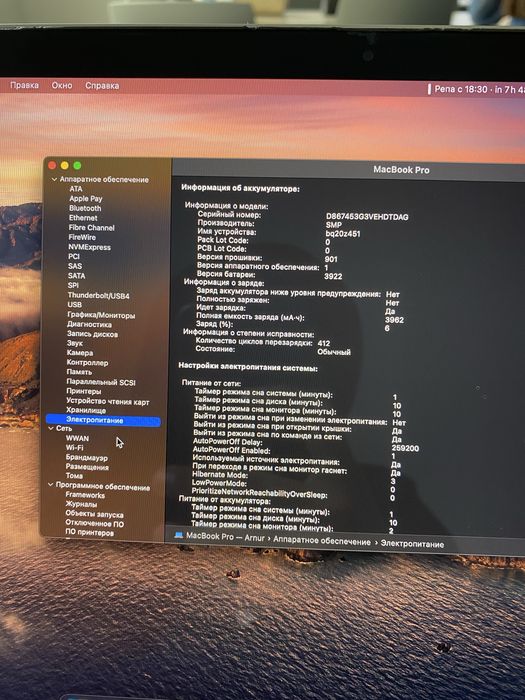This screenshot has height=700, width=525.
Task: Select Apple Pay in the sidebar
Action: pyautogui.click(x=86, y=199)
